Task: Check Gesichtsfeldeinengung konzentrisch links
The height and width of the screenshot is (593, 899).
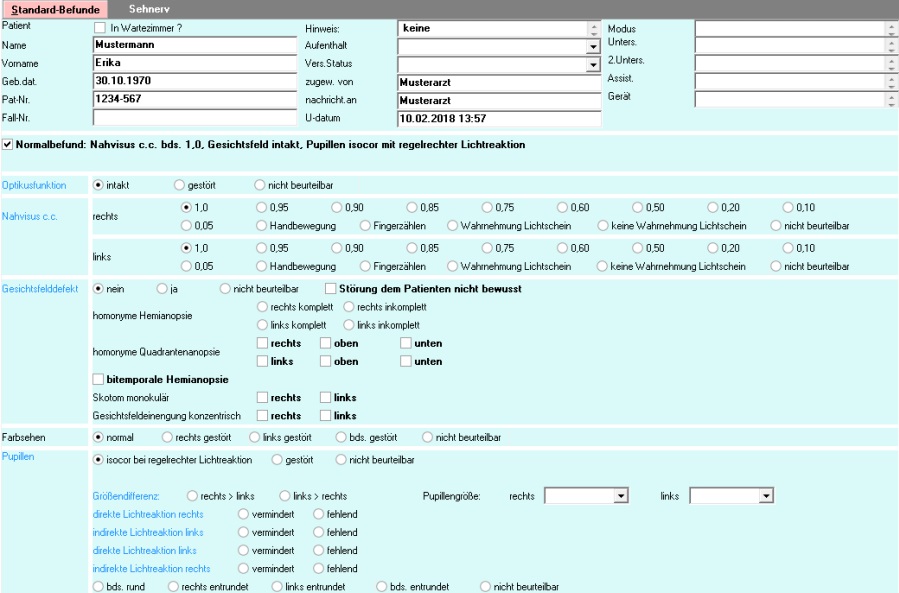Action: pyautogui.click(x=326, y=416)
